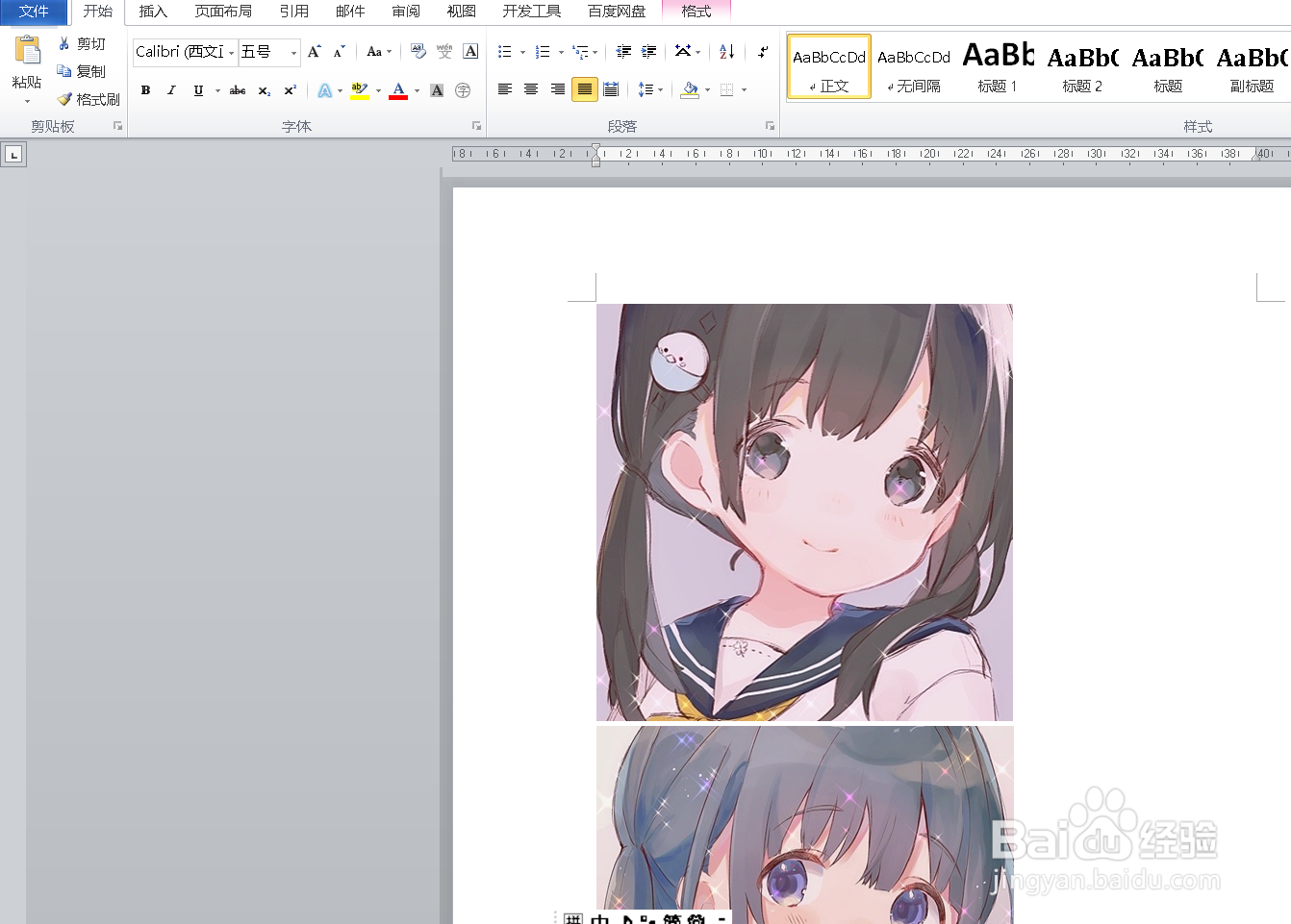The width and height of the screenshot is (1291, 924).
Task: Increase paragraph indent
Action: click(x=648, y=52)
